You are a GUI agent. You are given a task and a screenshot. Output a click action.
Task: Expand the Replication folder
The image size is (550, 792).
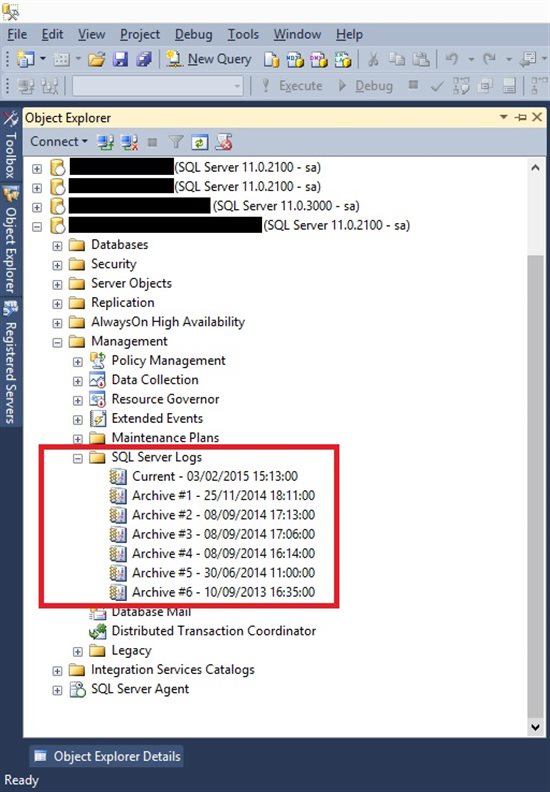[57, 304]
